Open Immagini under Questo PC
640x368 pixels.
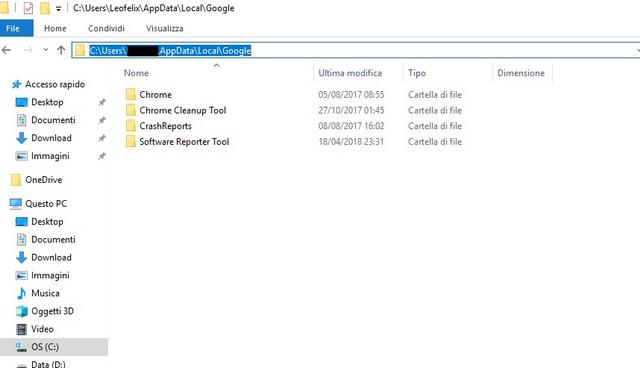[50, 275]
